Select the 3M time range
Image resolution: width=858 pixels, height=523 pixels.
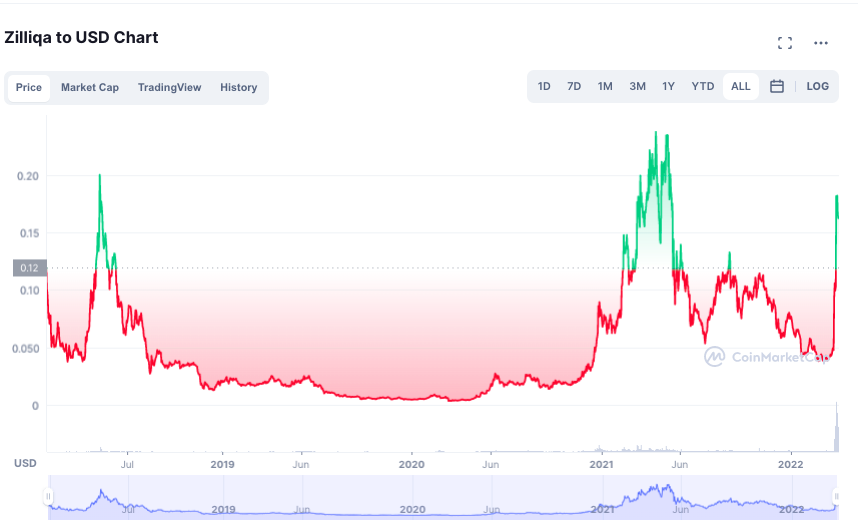(637, 86)
